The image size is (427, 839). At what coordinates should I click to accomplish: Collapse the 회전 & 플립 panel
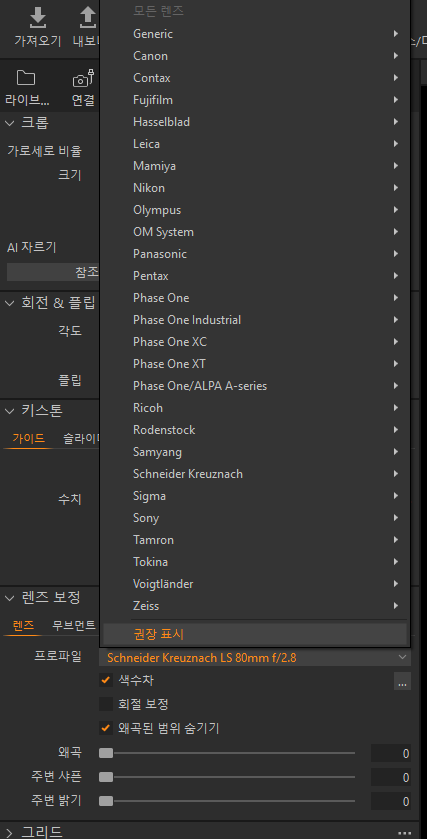[x=10, y=303]
